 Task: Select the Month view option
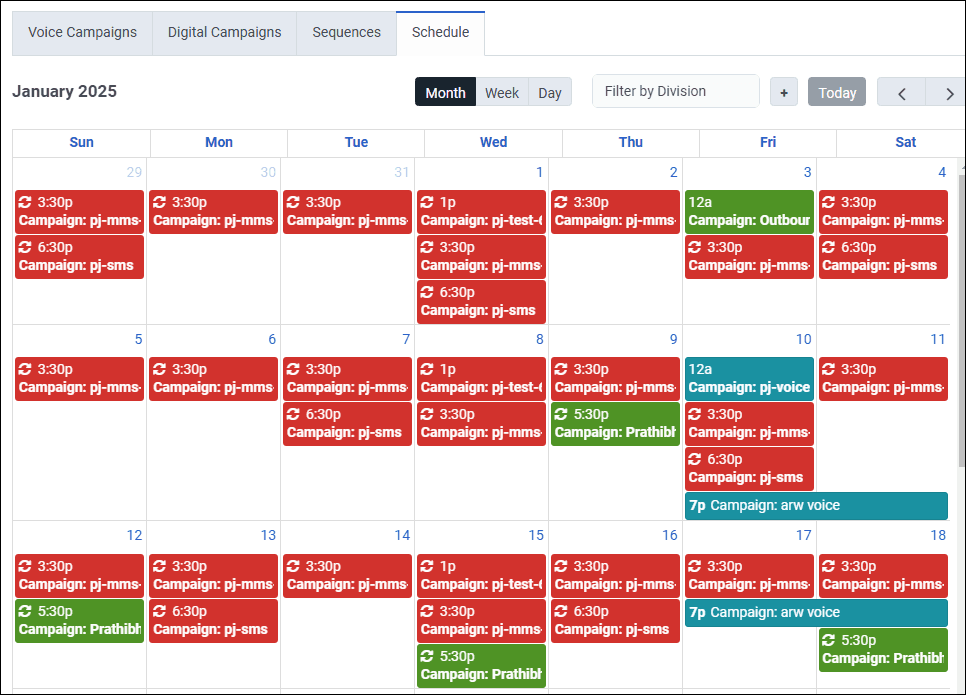[445, 92]
